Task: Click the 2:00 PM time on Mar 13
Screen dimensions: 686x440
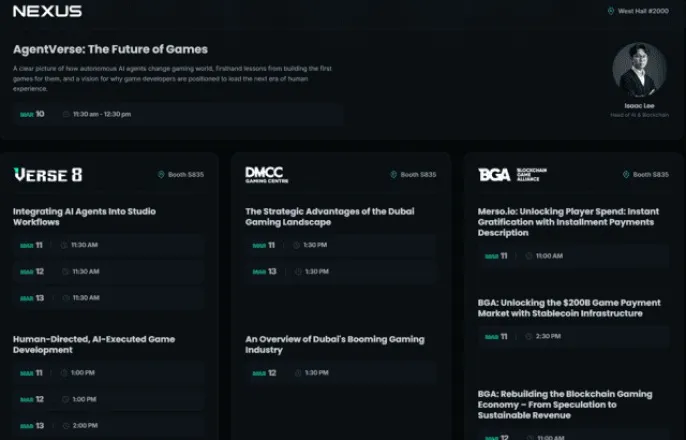Action: [x=85, y=426]
